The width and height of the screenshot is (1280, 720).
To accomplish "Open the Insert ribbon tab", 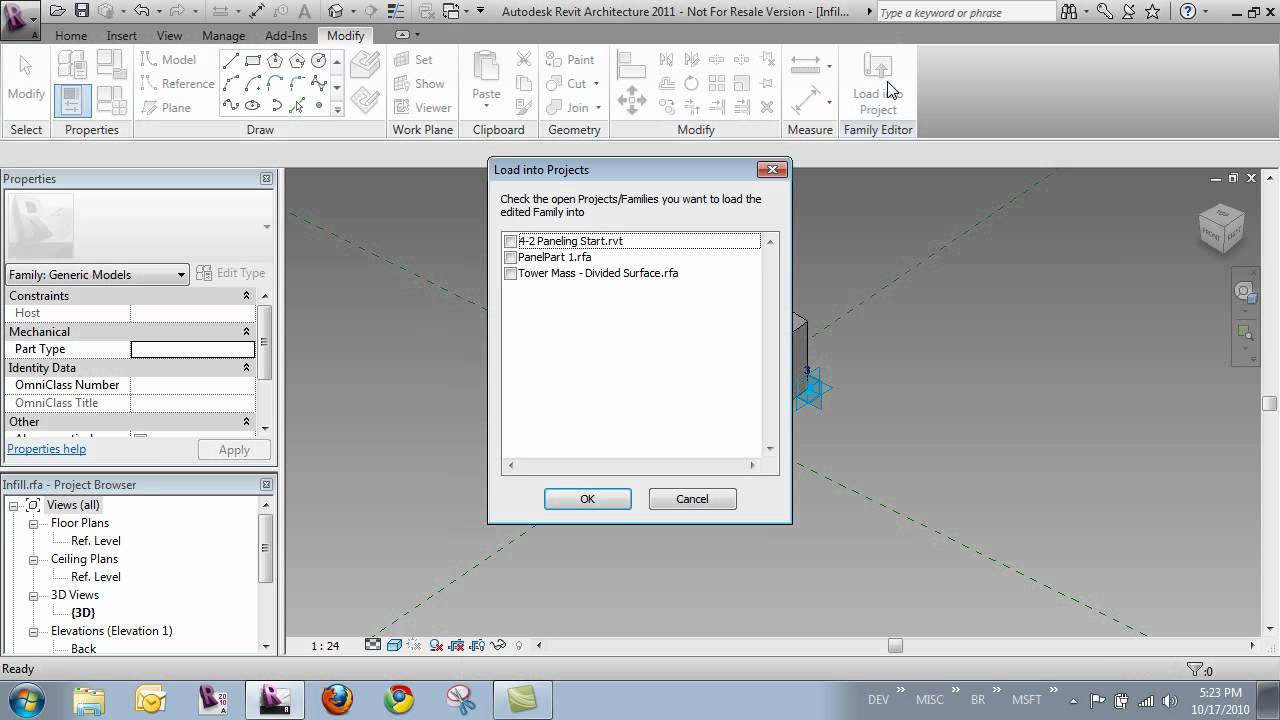I will pyautogui.click(x=121, y=35).
